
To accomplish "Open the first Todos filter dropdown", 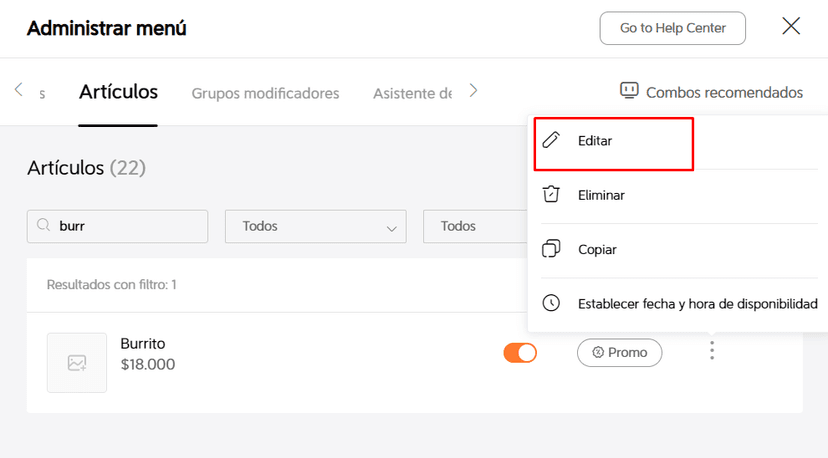I will 315,226.
